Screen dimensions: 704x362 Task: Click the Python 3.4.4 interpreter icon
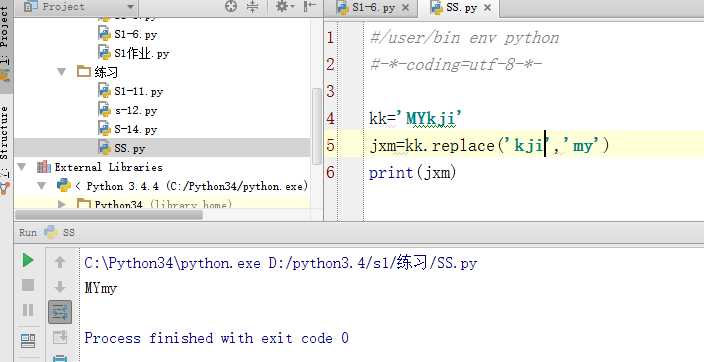(64, 185)
